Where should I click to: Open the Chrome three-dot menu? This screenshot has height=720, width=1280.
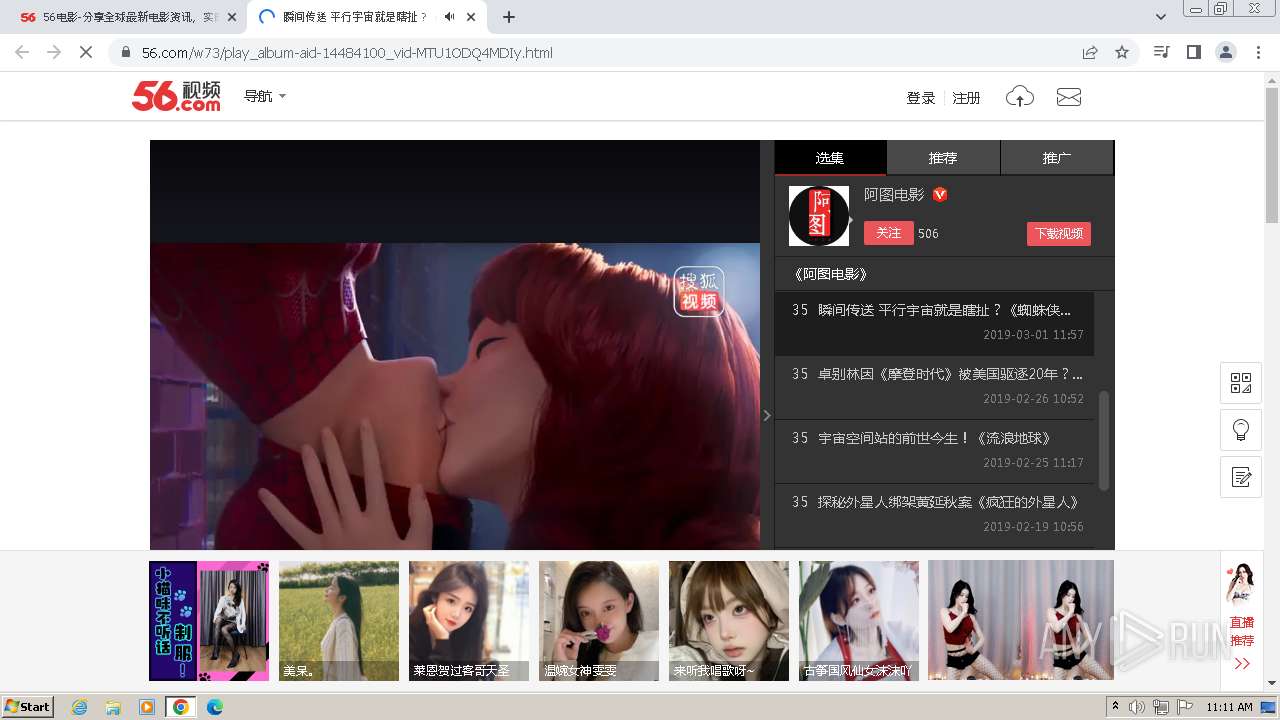pyautogui.click(x=1258, y=52)
